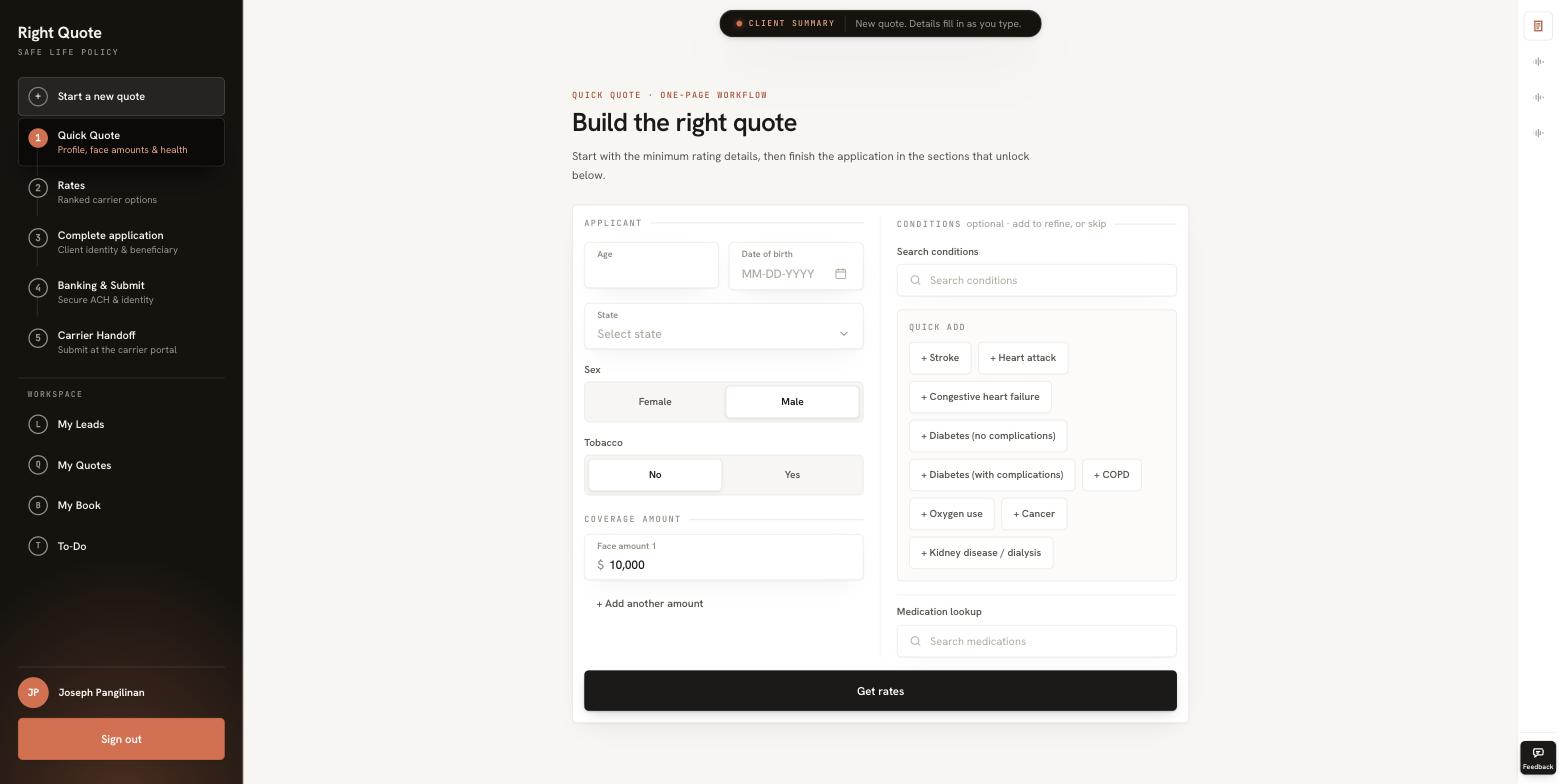
Task: Go to Quick Quote step
Action: click(121, 142)
